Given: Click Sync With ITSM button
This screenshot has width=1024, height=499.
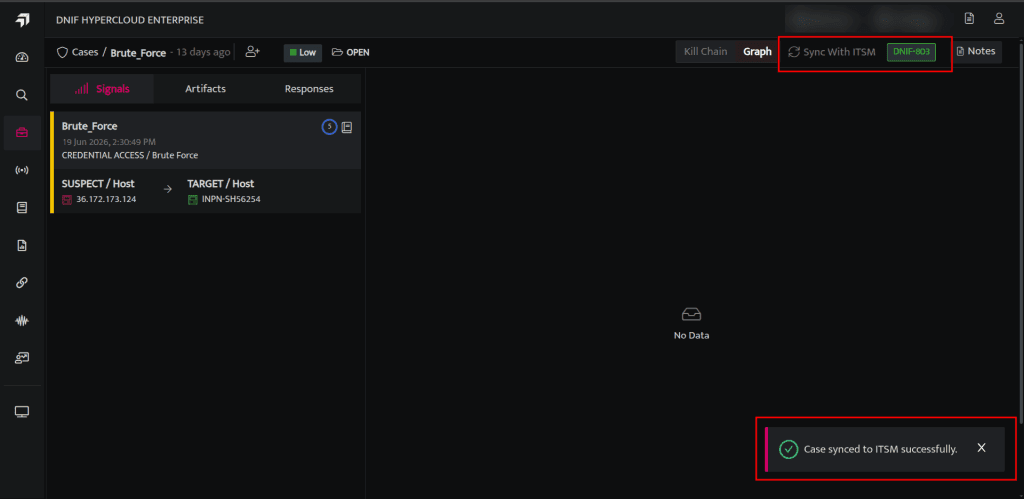Looking at the screenshot, I should (831, 52).
